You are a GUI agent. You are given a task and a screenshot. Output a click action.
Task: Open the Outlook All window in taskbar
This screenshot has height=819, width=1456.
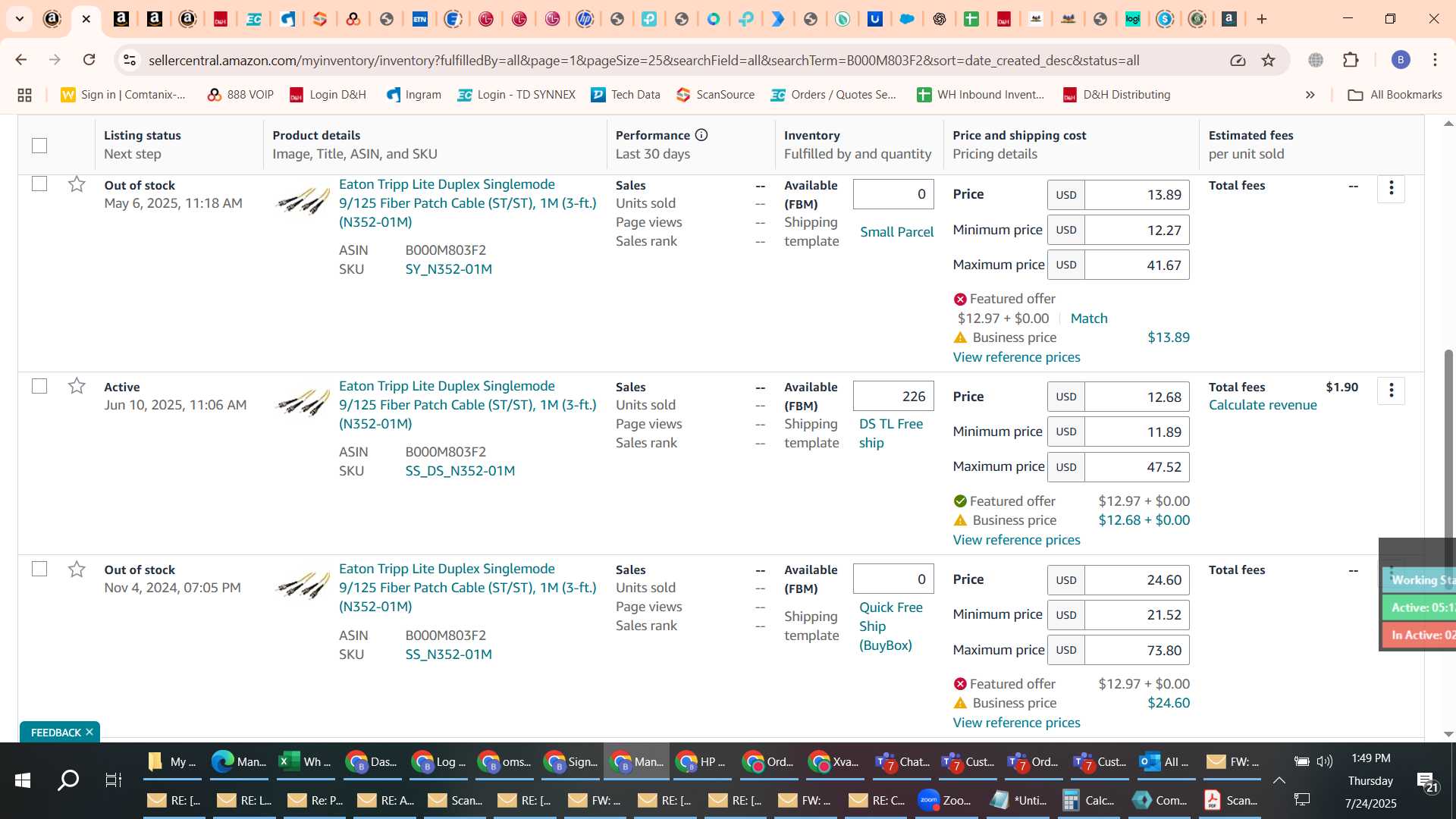pos(1165,761)
